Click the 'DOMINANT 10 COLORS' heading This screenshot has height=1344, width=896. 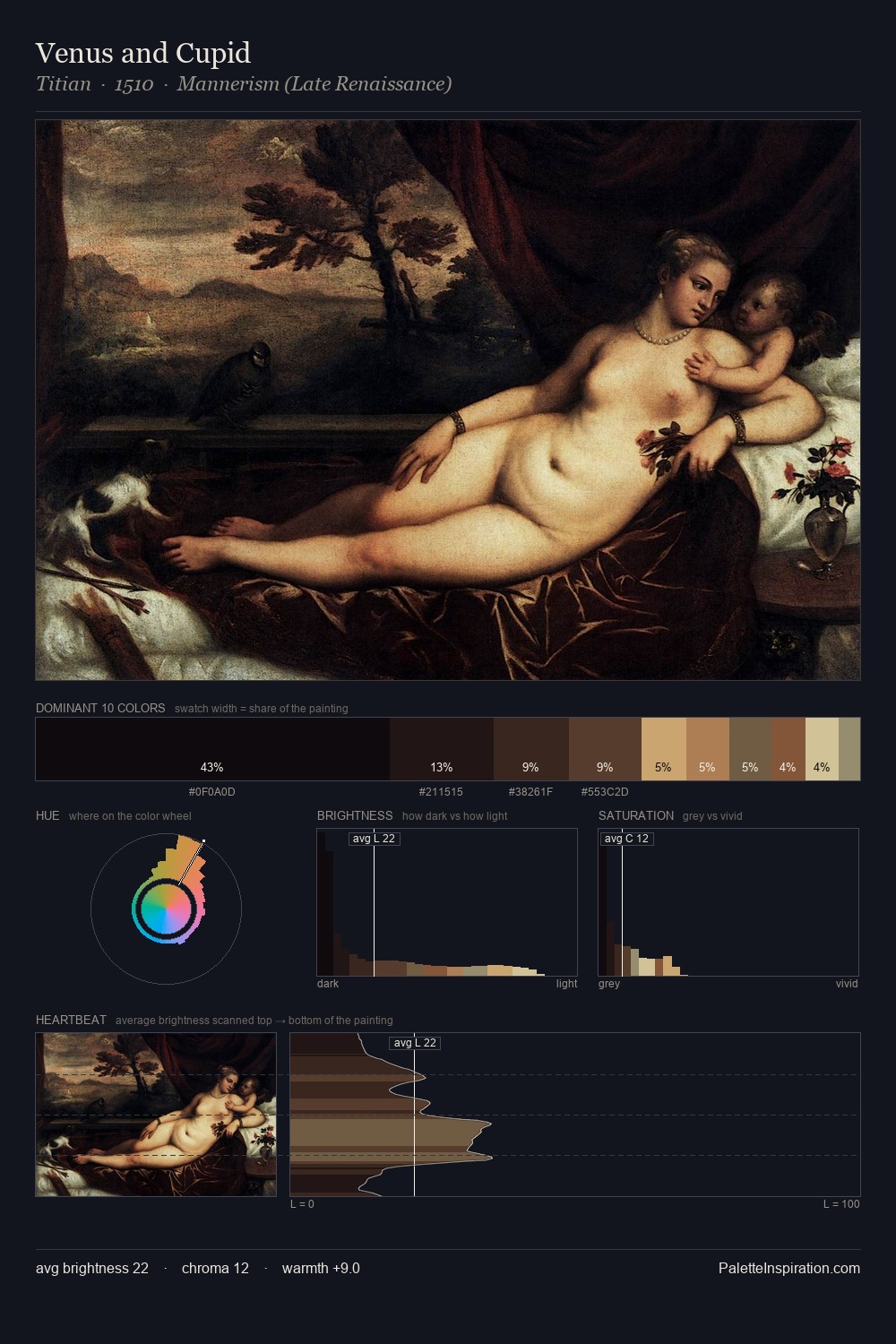click(x=100, y=708)
